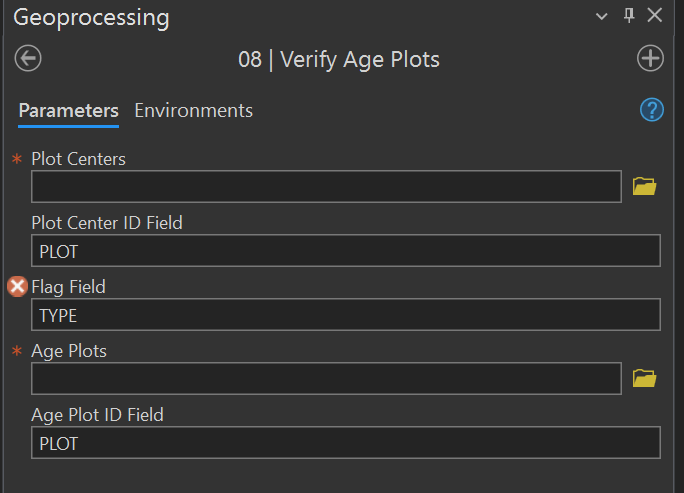Go back with the left arrow button

point(28,59)
